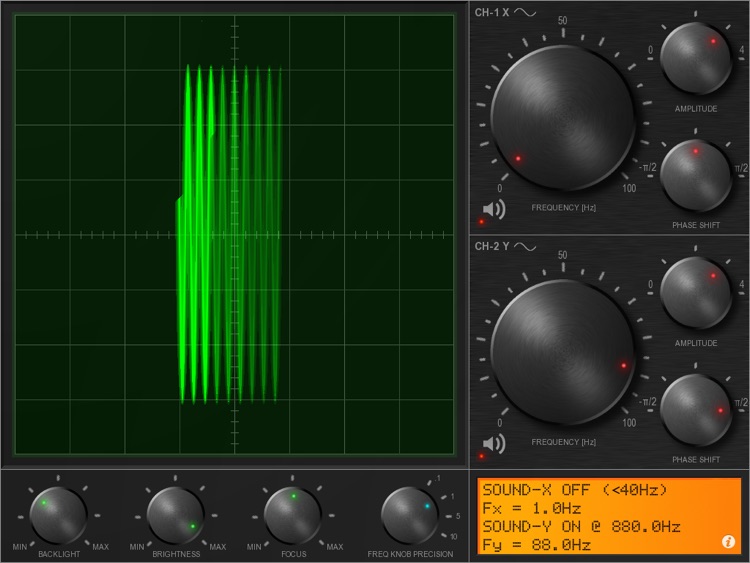750x563 pixels.
Task: Click the 100 mark on CH-1 frequency dial
Action: click(628, 188)
